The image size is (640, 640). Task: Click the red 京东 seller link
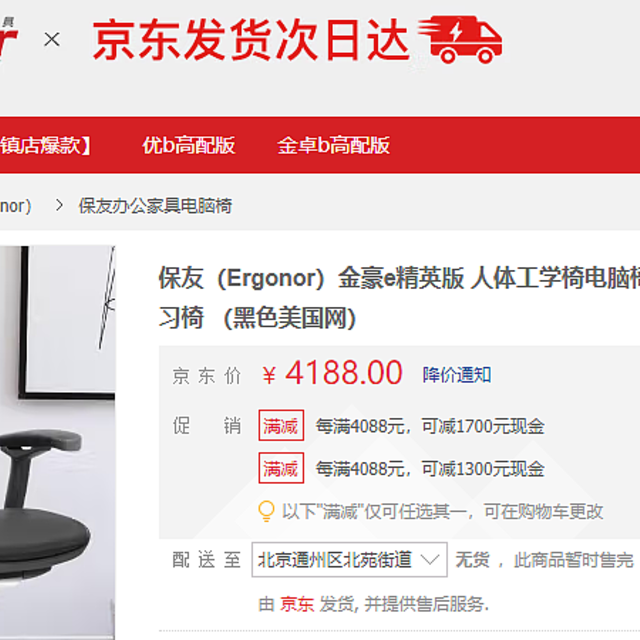[x=297, y=604]
